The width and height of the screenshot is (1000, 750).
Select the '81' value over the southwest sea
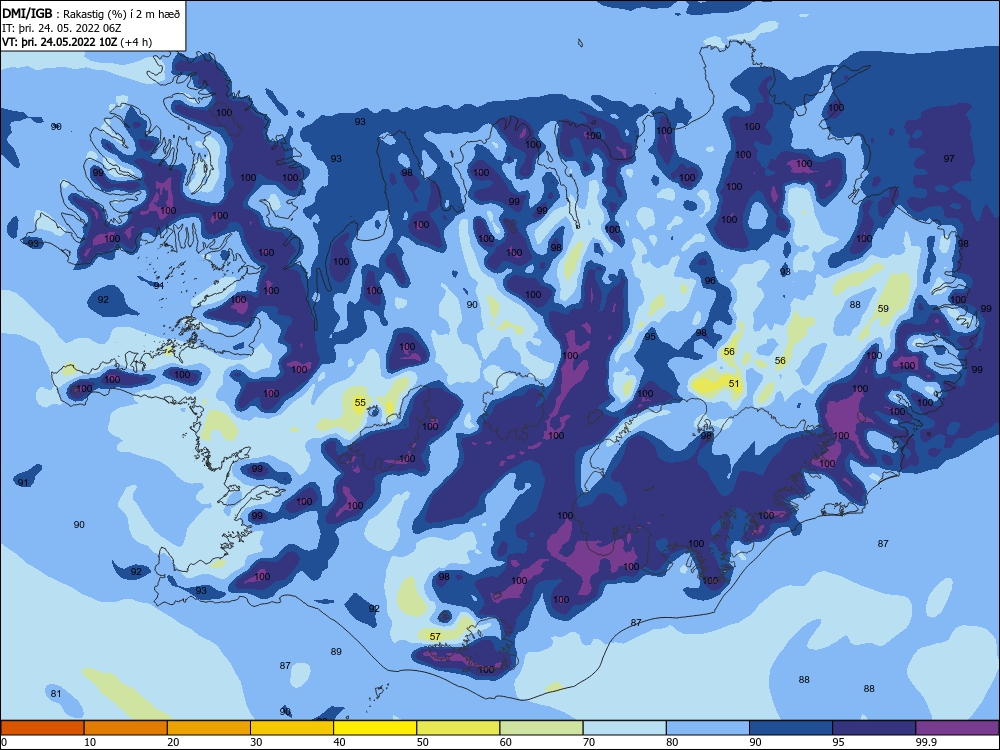pos(56,694)
